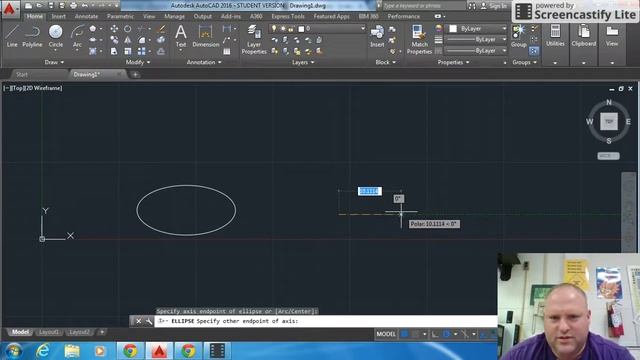Switch to the Annotate ribbon tab
This screenshot has width=640, height=360.
coord(86,16)
